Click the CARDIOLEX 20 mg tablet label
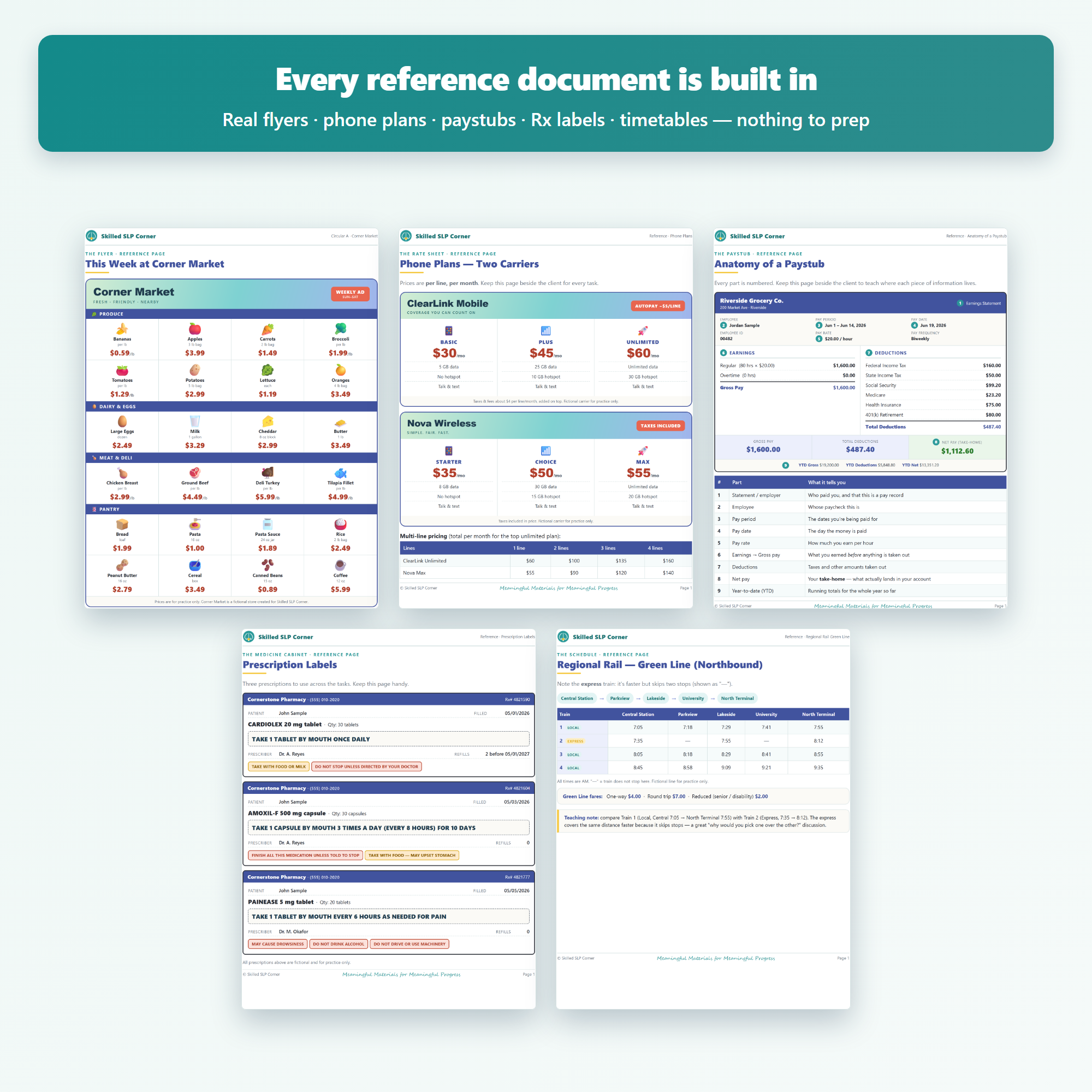Screen dimensions: 1092x1092 285,724
